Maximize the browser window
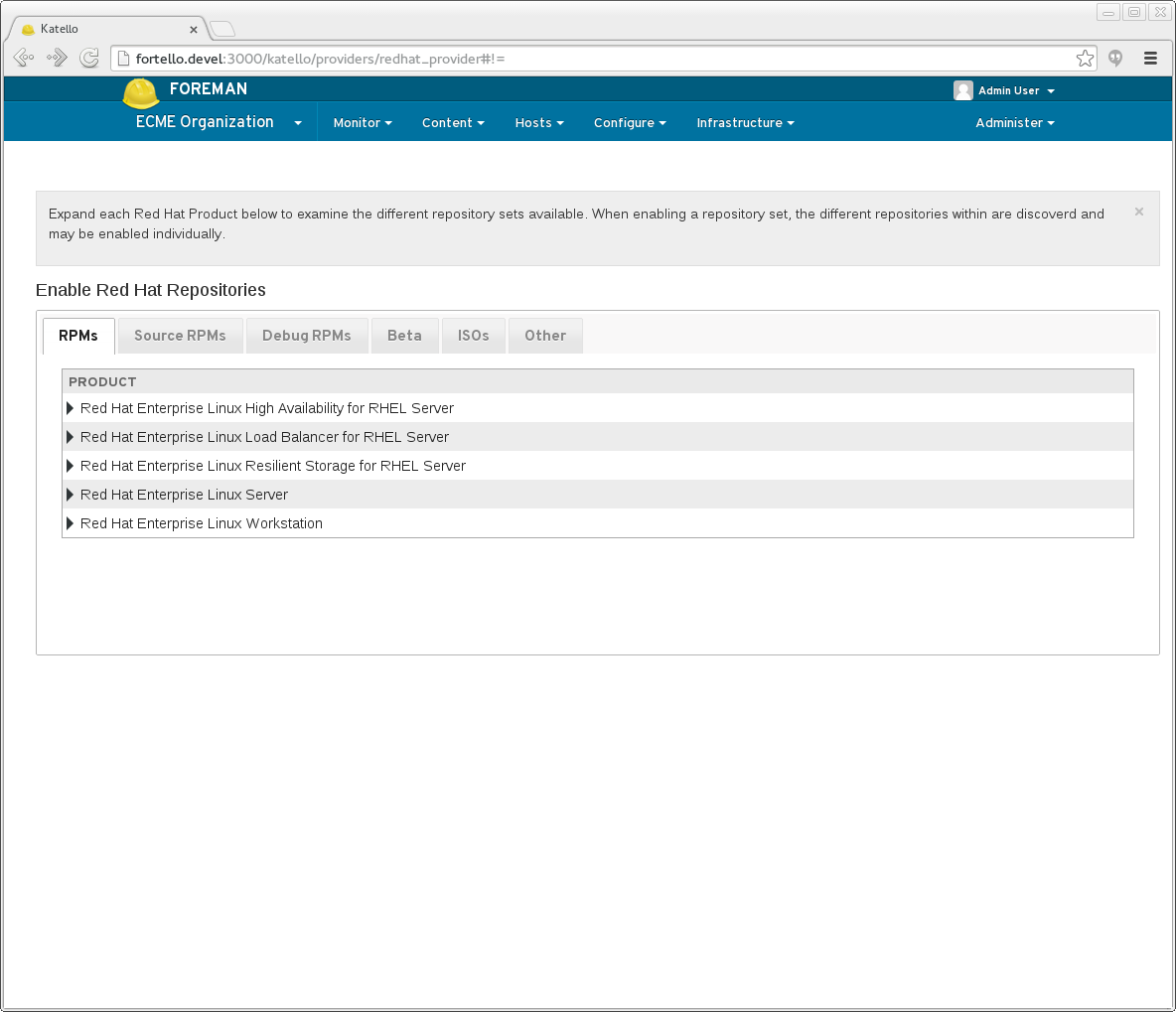The image size is (1176, 1012). click(x=1134, y=12)
